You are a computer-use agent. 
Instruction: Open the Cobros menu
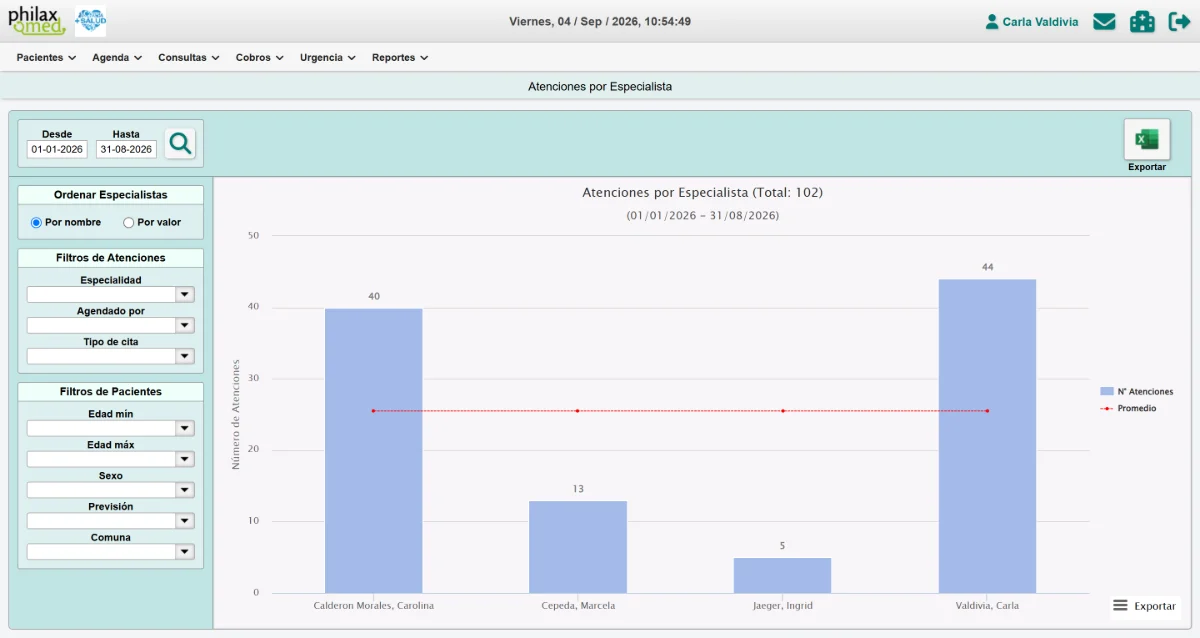[x=259, y=57]
